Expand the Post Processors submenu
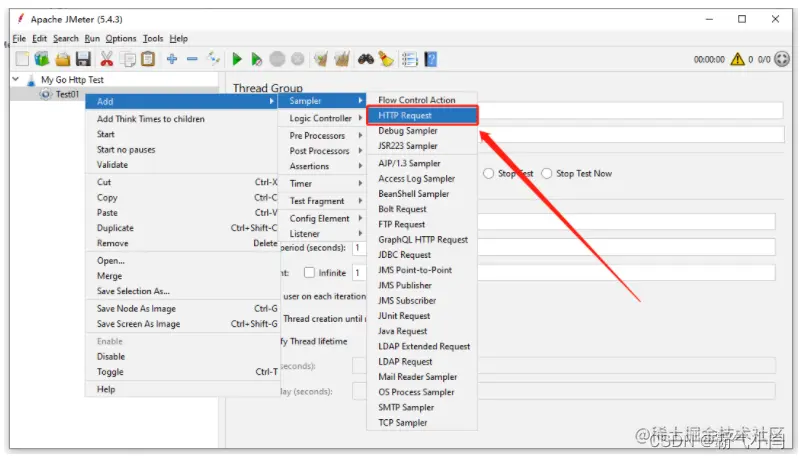 click(322, 151)
